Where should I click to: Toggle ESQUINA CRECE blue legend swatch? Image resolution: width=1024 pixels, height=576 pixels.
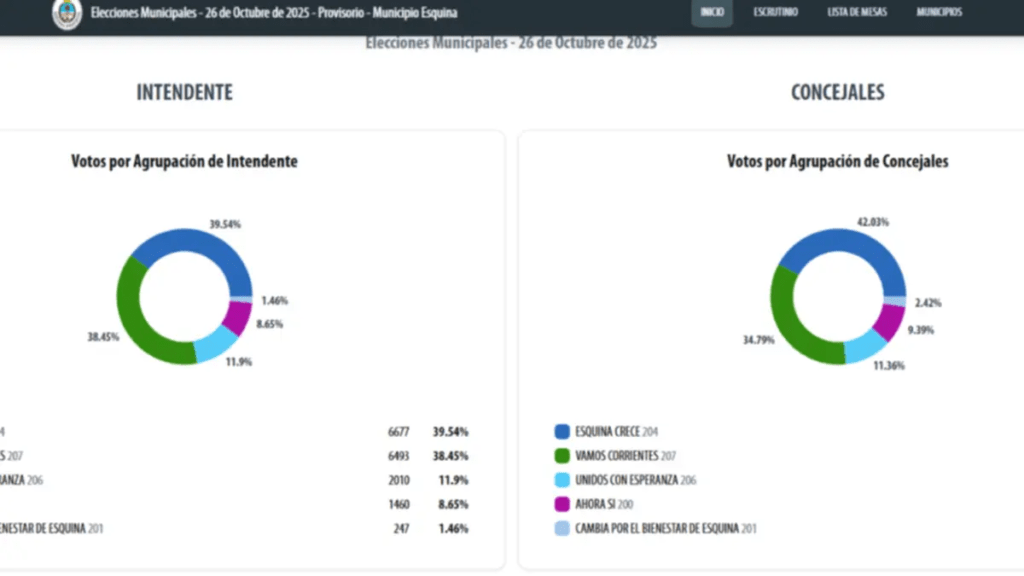pos(561,432)
